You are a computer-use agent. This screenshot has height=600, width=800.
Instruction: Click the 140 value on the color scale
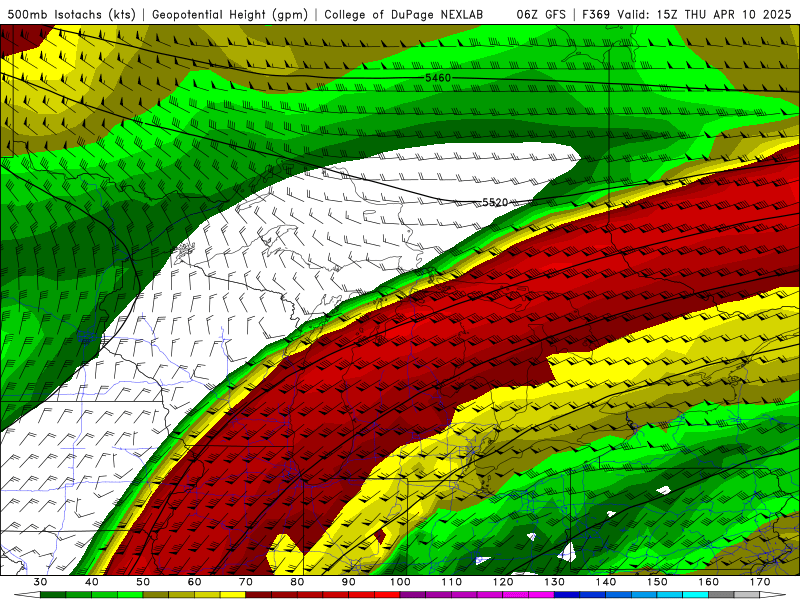click(606, 582)
